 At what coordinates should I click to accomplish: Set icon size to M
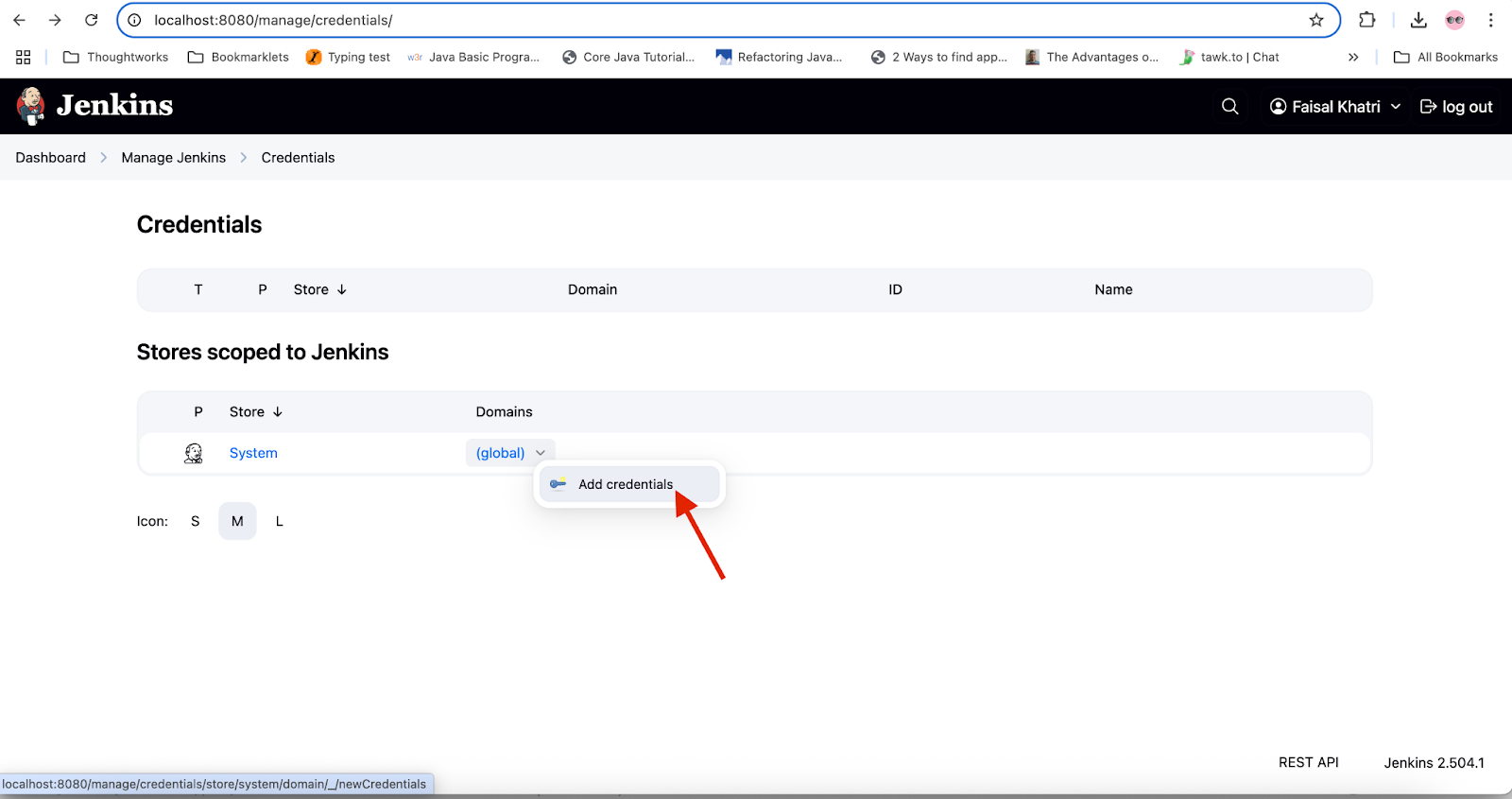point(237,521)
